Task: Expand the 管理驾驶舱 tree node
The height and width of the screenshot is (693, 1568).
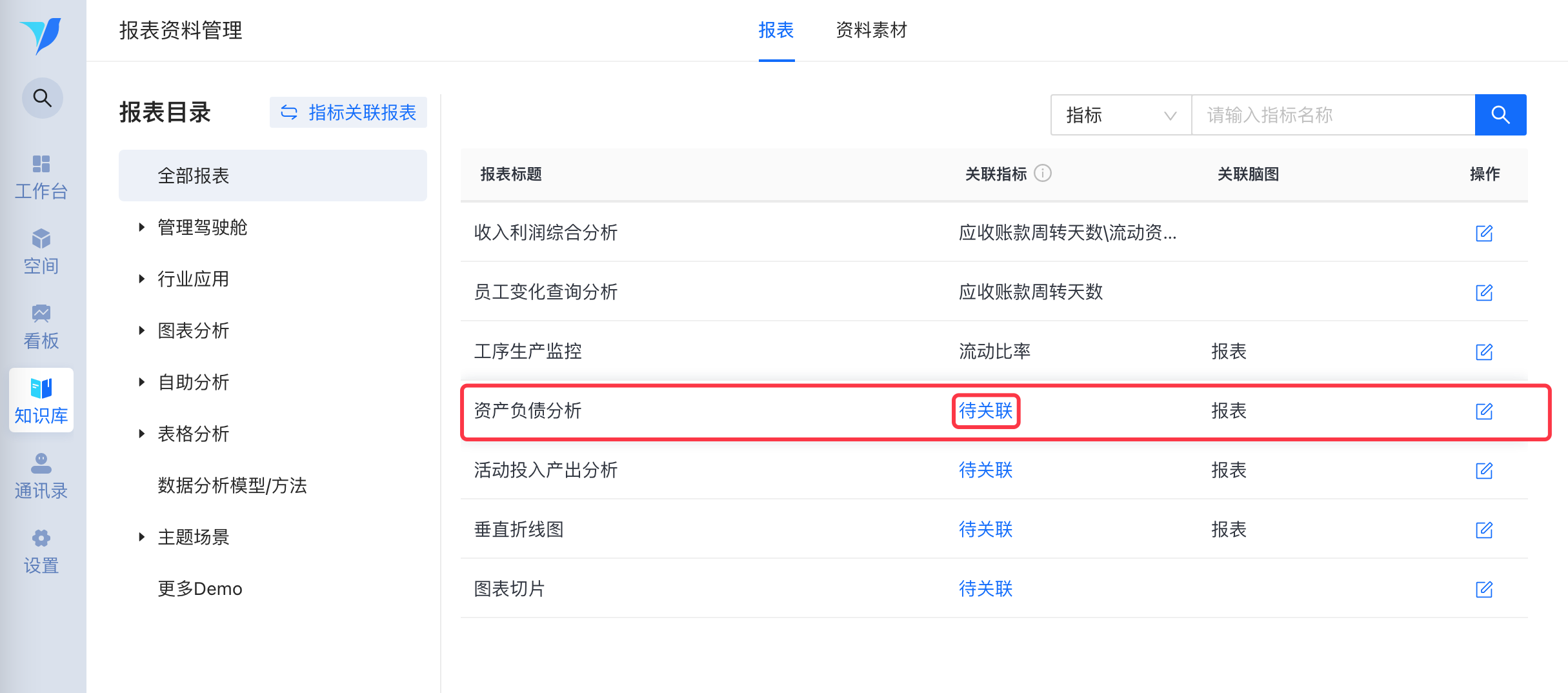Action: 141,227
